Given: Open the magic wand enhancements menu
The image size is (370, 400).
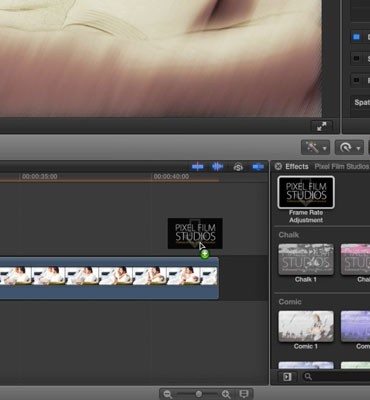Looking at the screenshot, I should 315,147.
